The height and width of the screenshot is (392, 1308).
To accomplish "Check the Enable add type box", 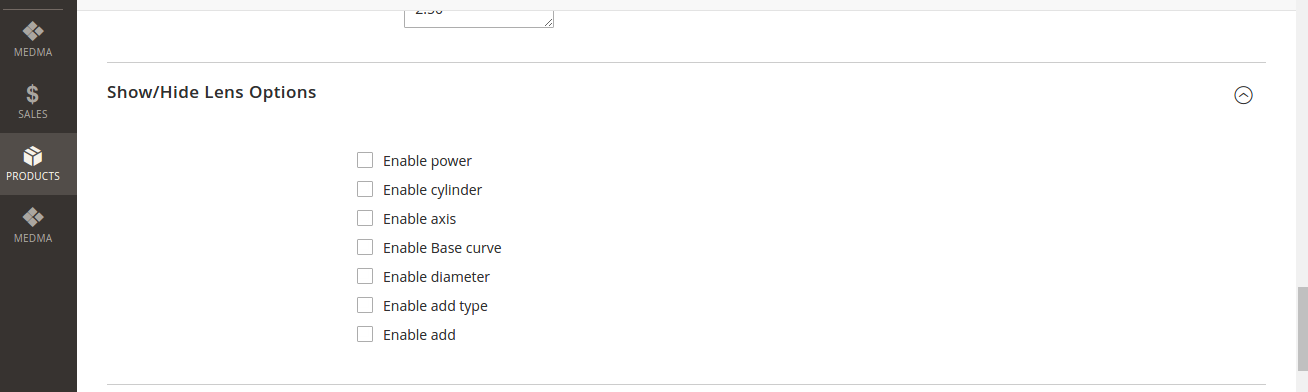I will tap(365, 305).
